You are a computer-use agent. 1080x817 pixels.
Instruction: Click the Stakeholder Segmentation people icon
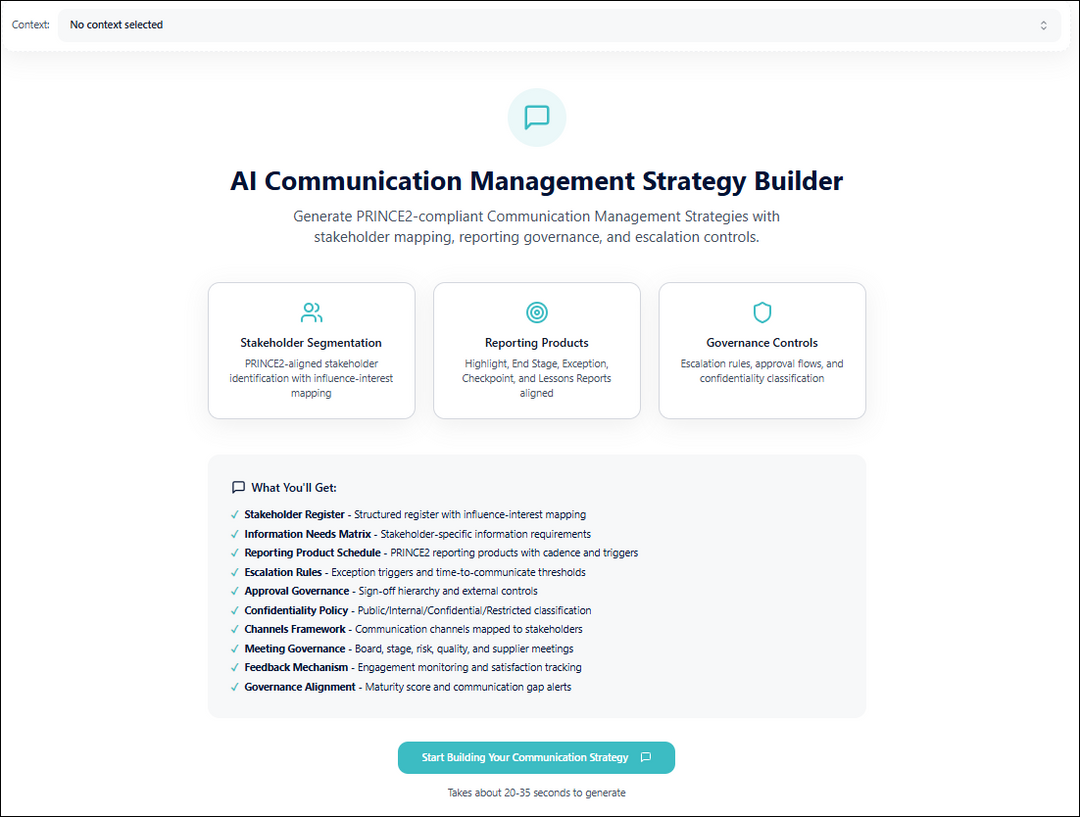311,313
